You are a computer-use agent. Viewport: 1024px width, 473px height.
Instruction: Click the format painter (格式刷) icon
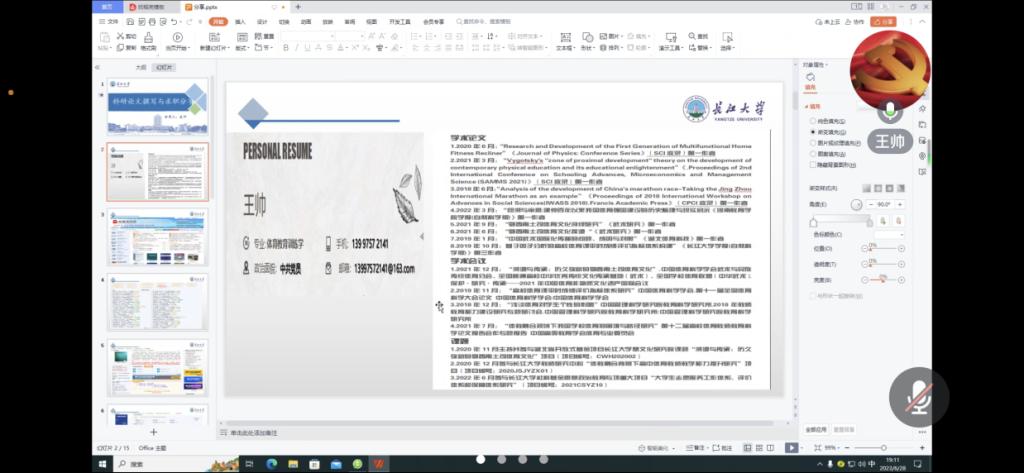pyautogui.click(x=147, y=42)
